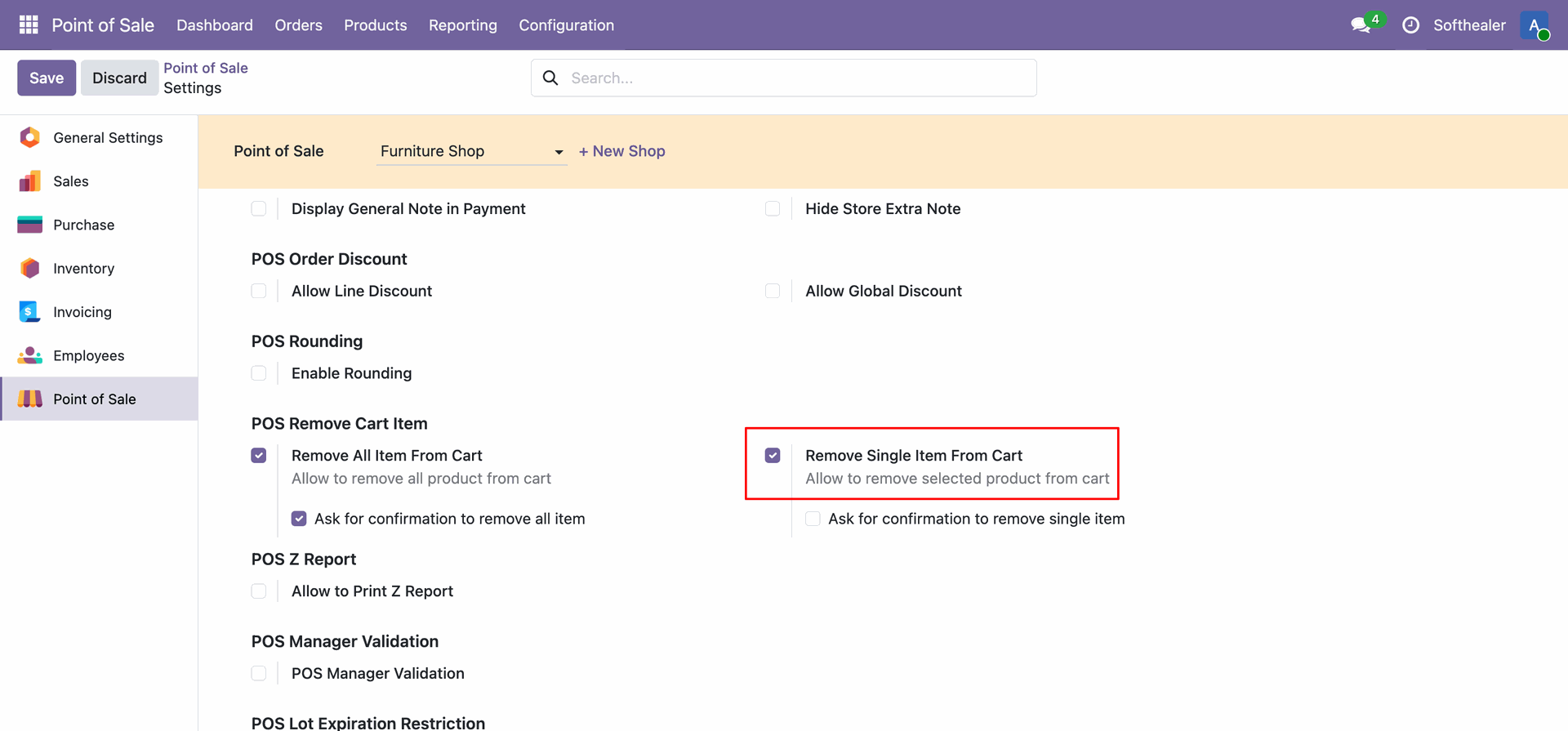
Task: Open the conversations chat icon
Action: coord(1361,25)
